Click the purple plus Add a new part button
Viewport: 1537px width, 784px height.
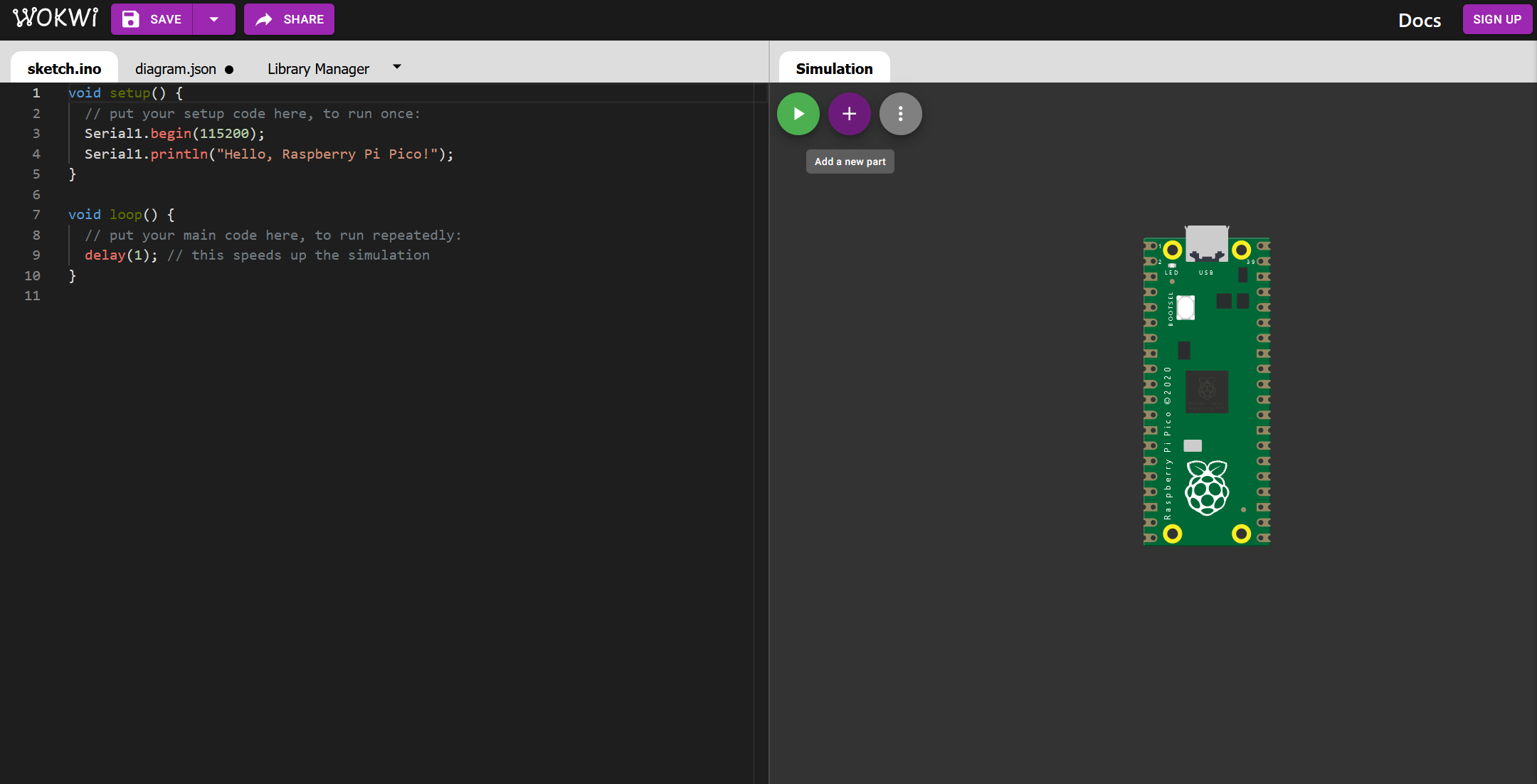pos(850,114)
